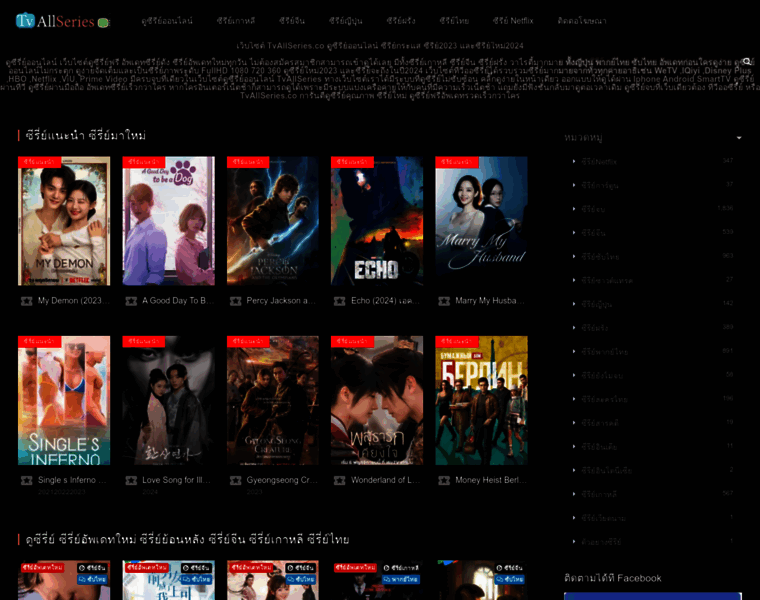This screenshot has height=600, width=760.
Task: Click star icon beside A Good Day To Be
Action: click(131, 301)
